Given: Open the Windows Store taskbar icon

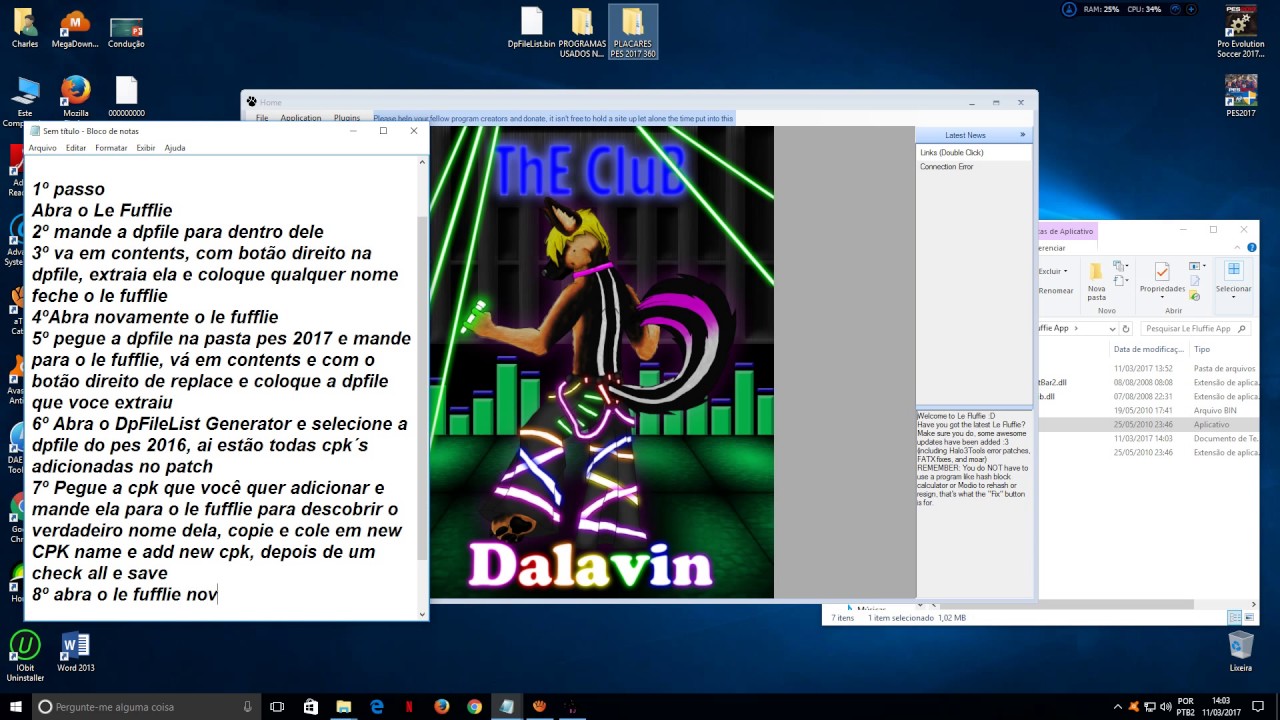Looking at the screenshot, I should pyautogui.click(x=311, y=706).
